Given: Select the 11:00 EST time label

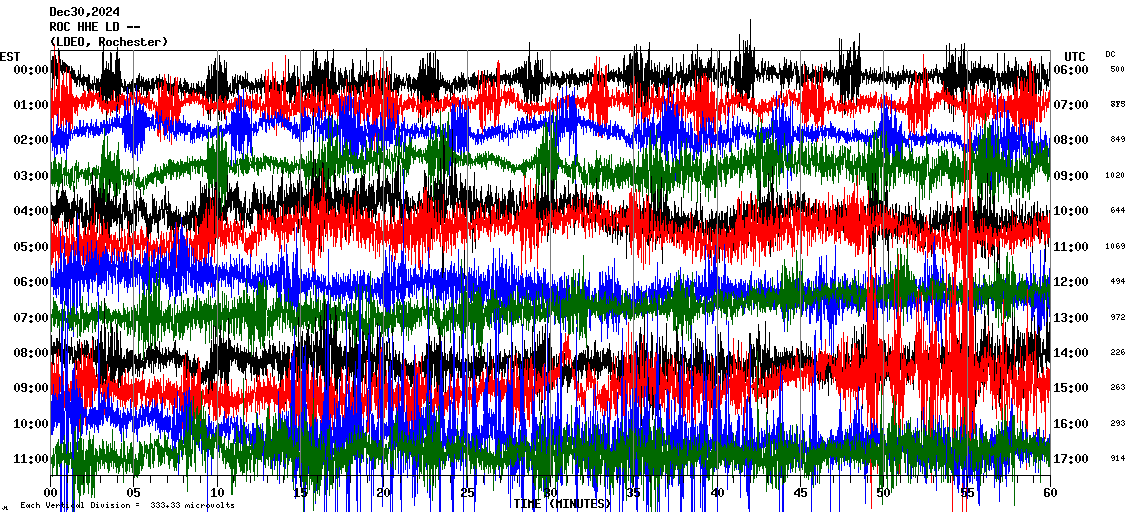Looking at the screenshot, I should tap(30, 458).
